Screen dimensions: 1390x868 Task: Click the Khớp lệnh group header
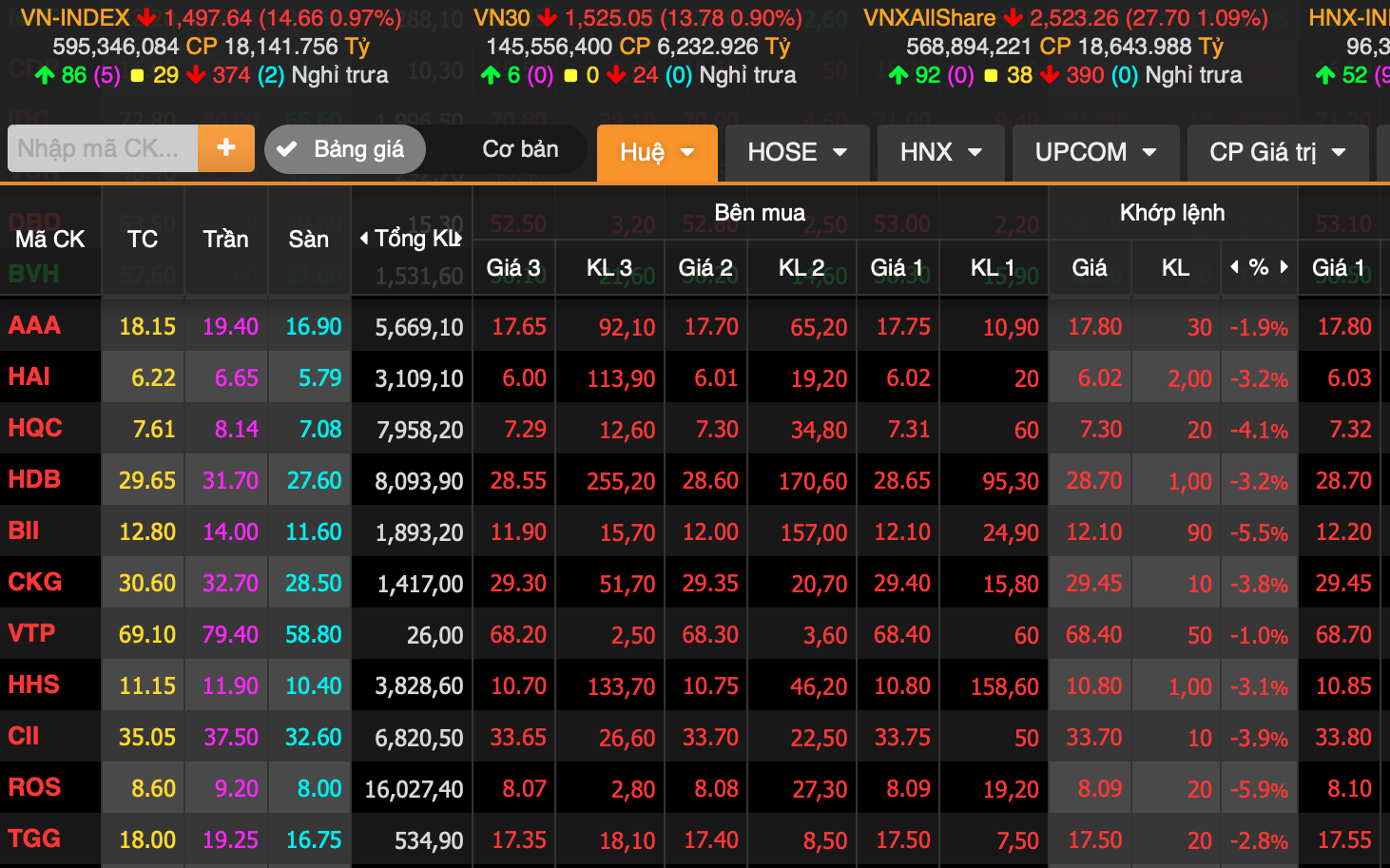(x=1171, y=213)
